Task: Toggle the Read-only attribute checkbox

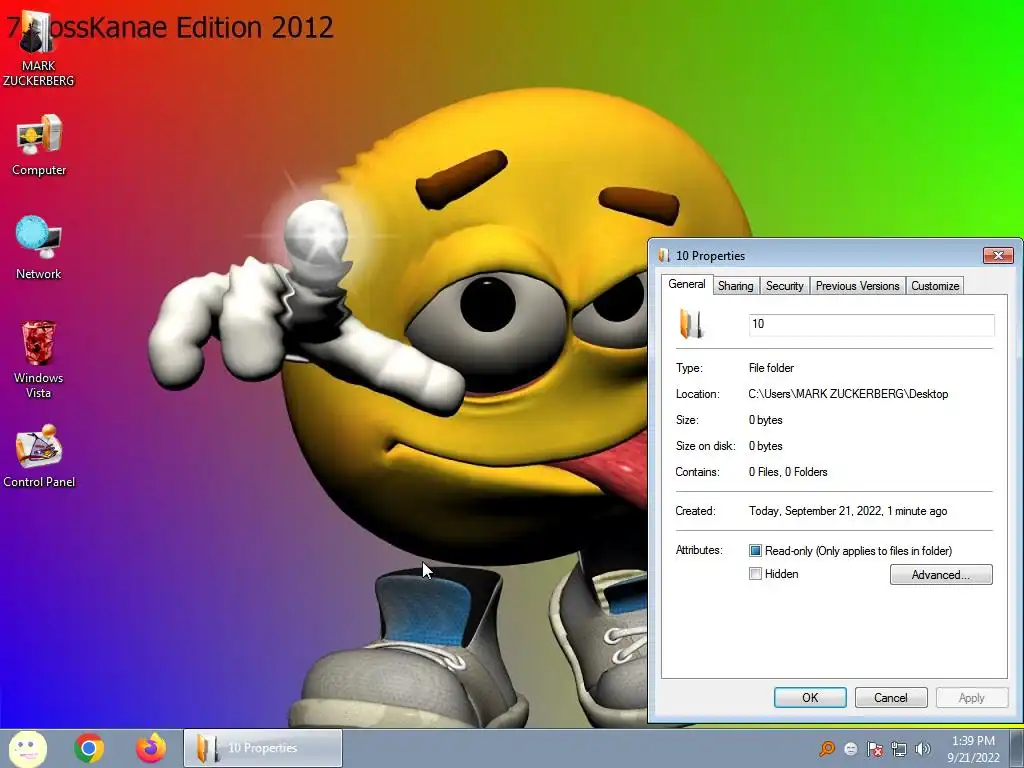Action: [756, 551]
